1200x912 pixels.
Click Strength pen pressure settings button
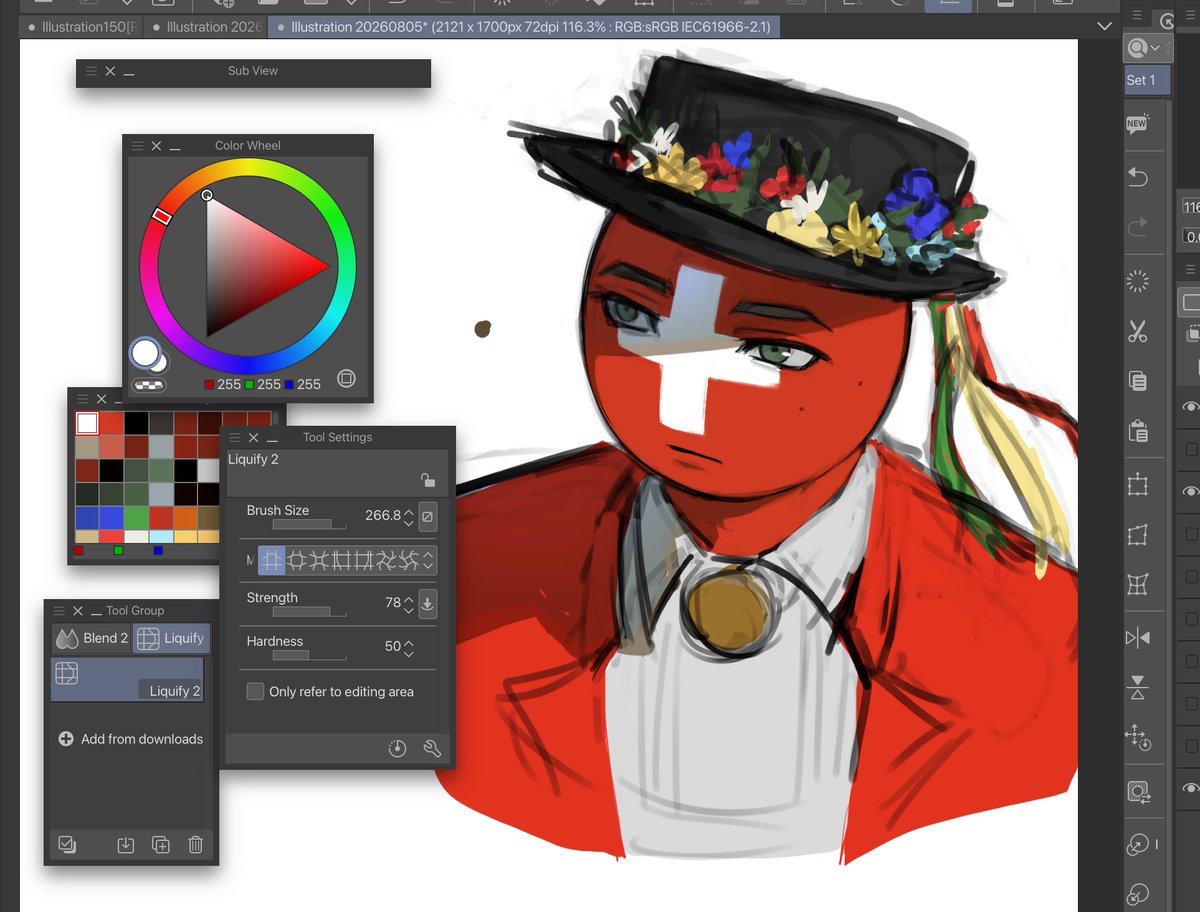[427, 603]
